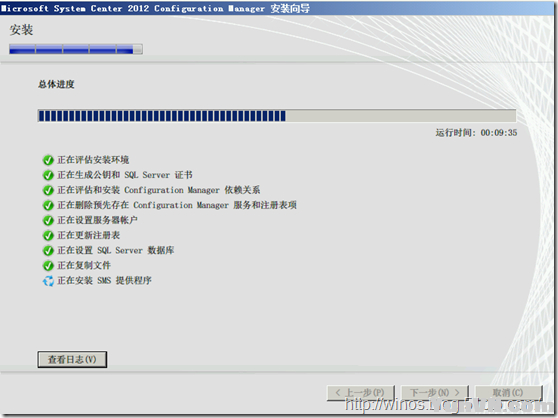
Task: Click the green check beside 正在评估安装环境
Action: (x=48, y=160)
